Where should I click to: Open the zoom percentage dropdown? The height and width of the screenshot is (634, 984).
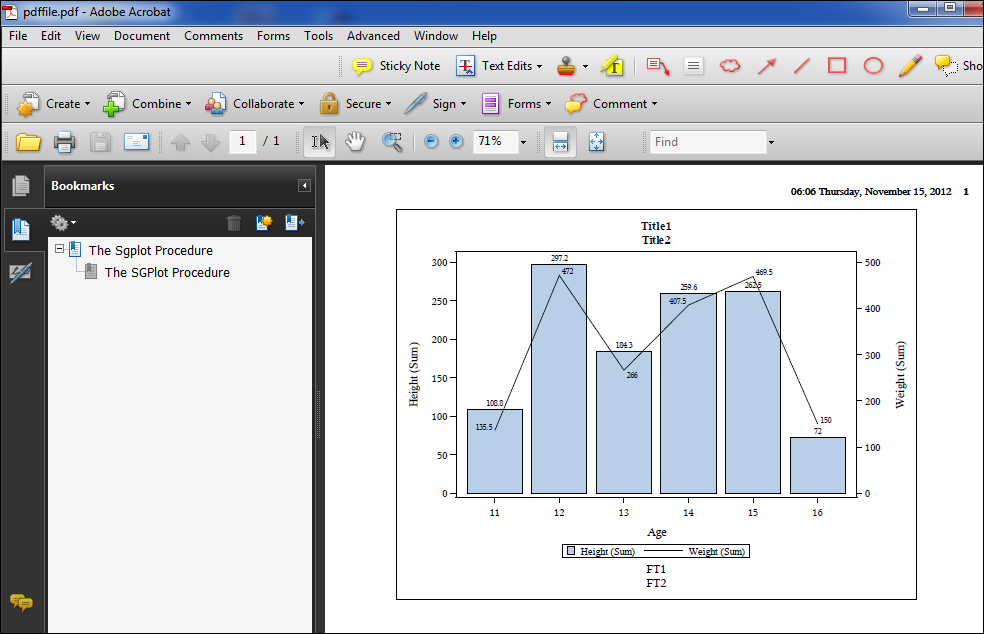pos(523,143)
